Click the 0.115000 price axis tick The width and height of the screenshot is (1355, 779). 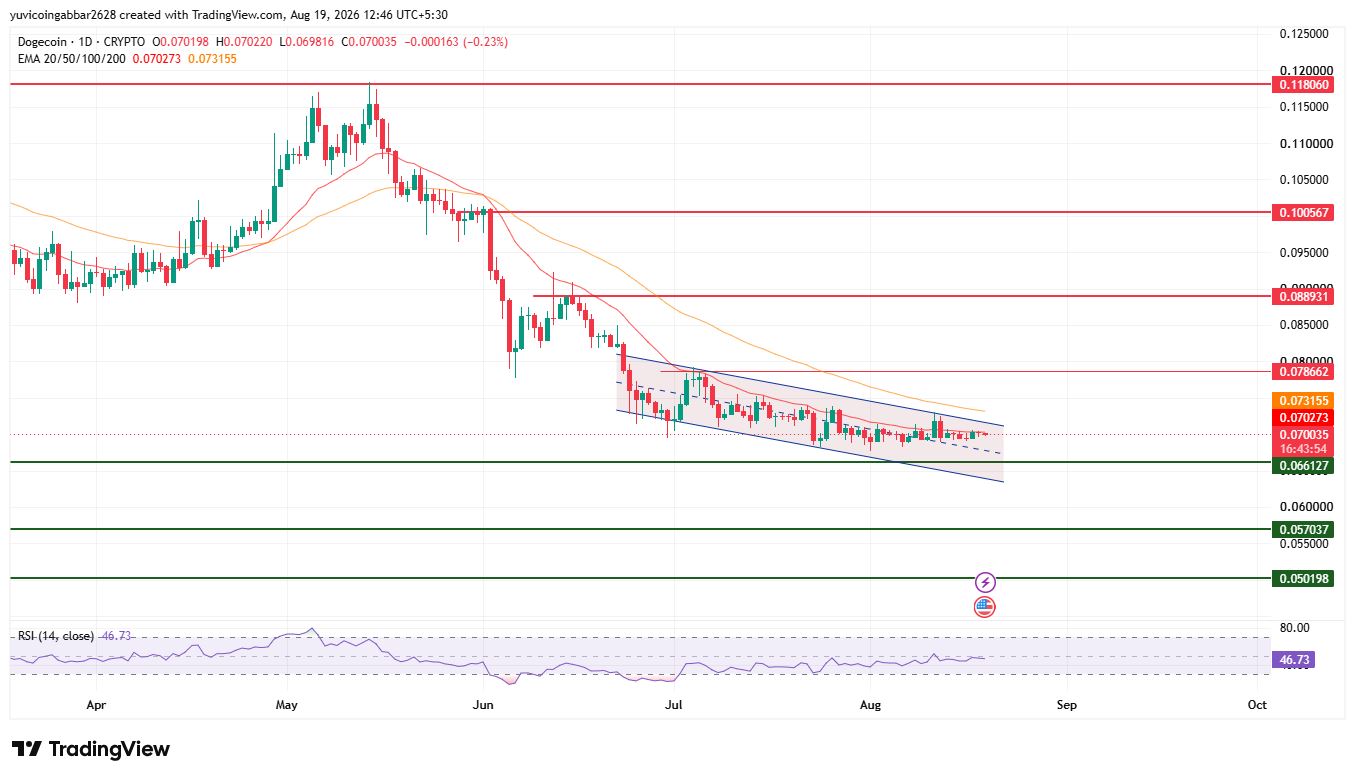point(1305,107)
